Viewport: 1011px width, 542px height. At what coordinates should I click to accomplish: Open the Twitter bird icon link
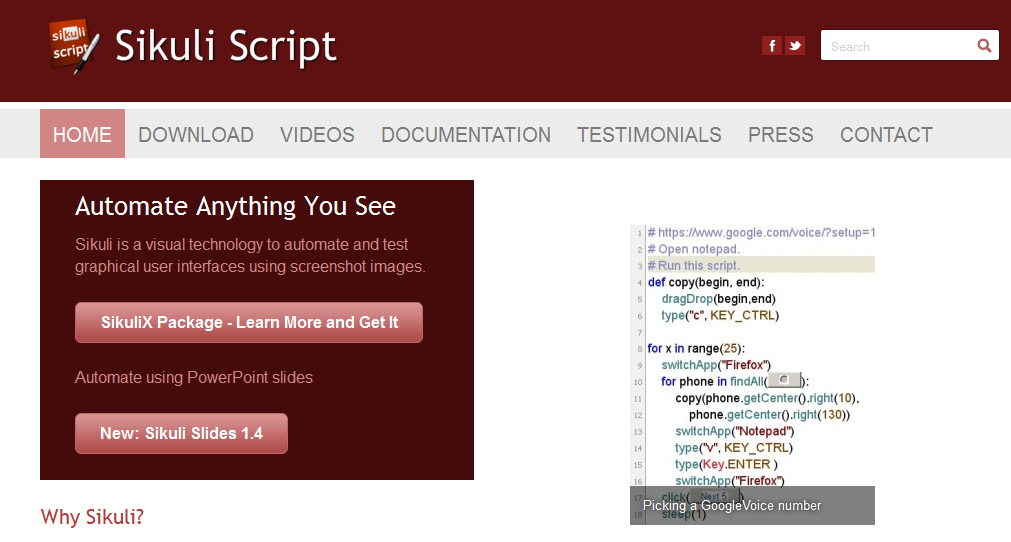pos(794,46)
